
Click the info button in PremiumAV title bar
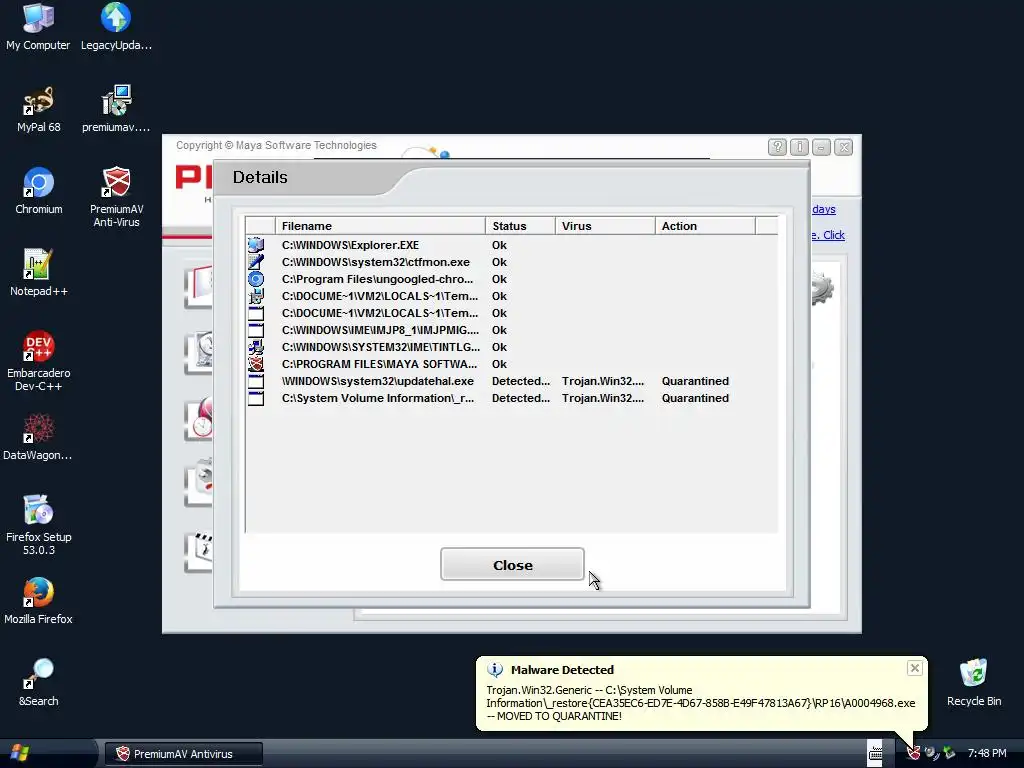click(x=799, y=147)
